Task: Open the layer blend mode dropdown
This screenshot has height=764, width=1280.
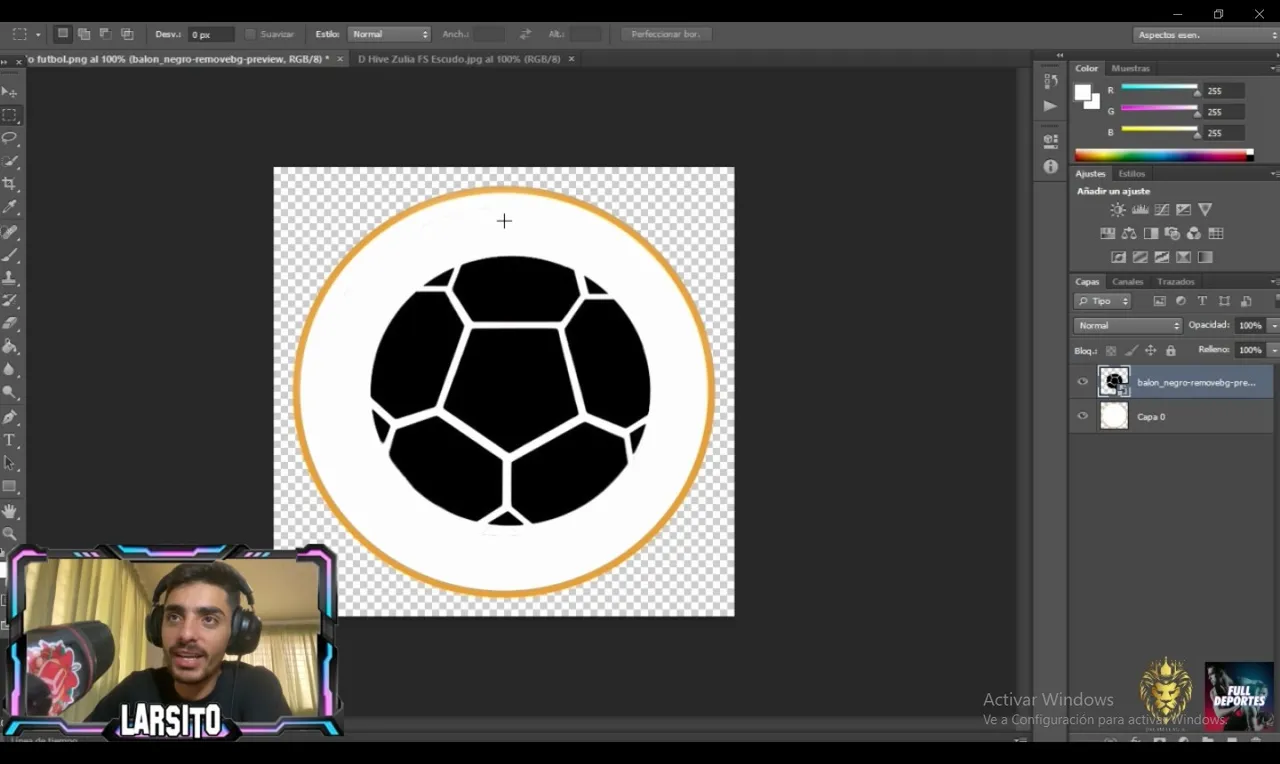Action: tap(1128, 326)
